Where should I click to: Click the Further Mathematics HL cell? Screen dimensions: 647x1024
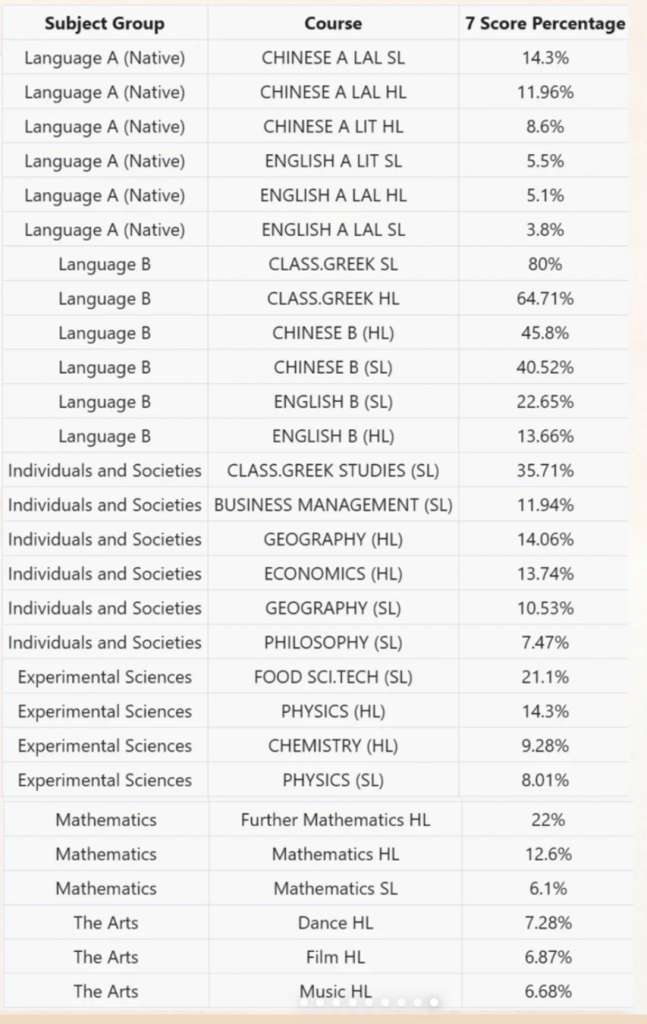(335, 820)
